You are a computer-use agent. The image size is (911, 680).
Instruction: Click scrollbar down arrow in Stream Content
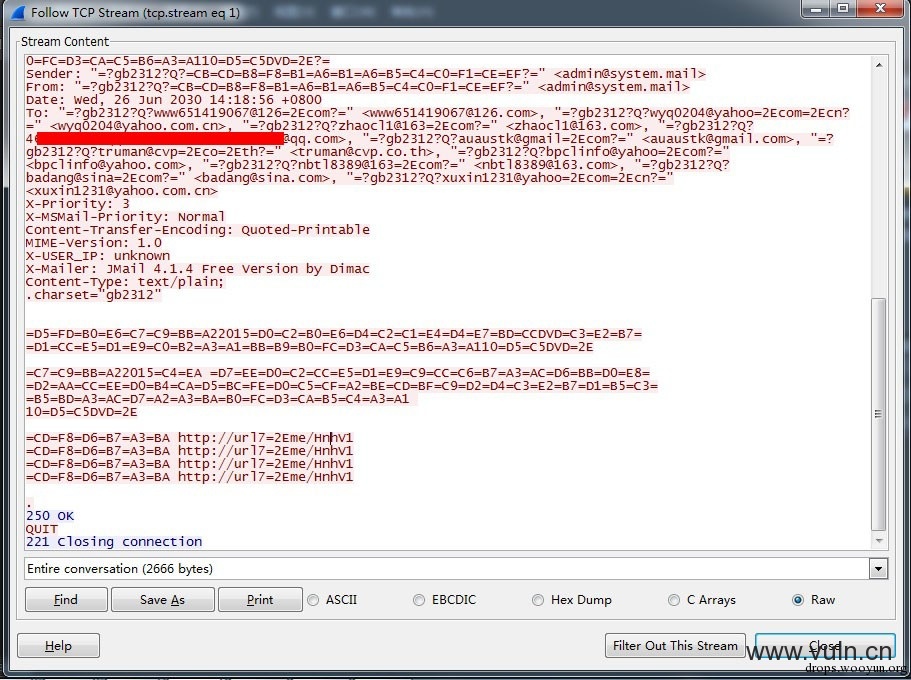pos(879,541)
